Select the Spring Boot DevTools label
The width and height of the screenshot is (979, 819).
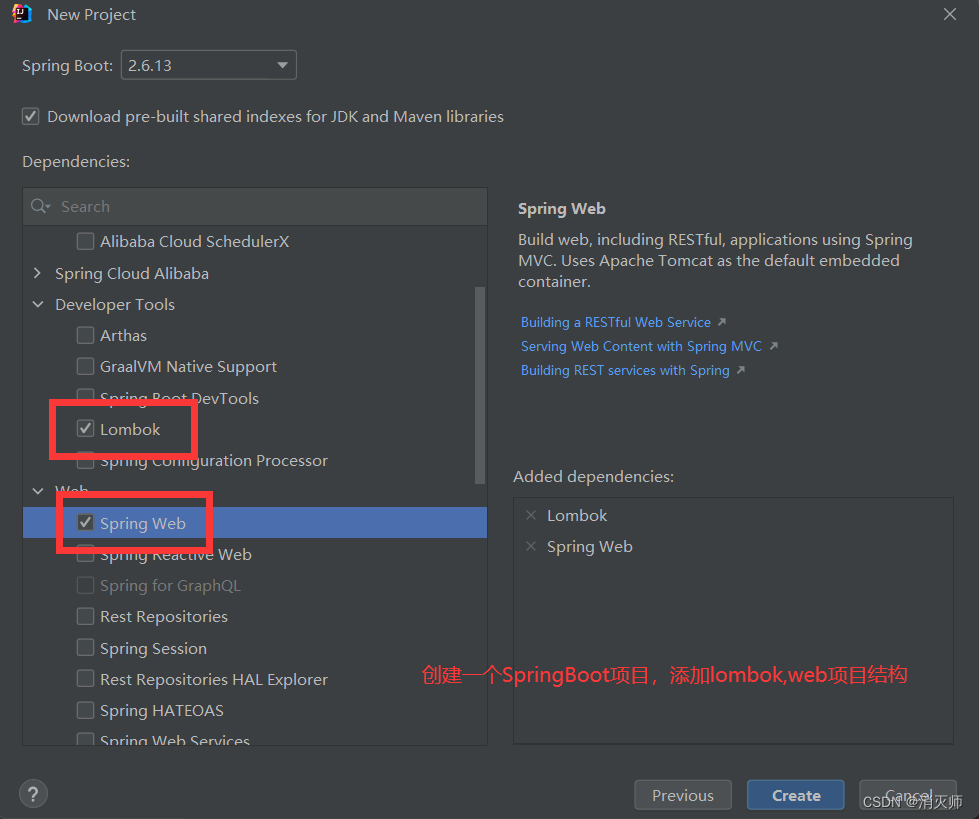179,398
